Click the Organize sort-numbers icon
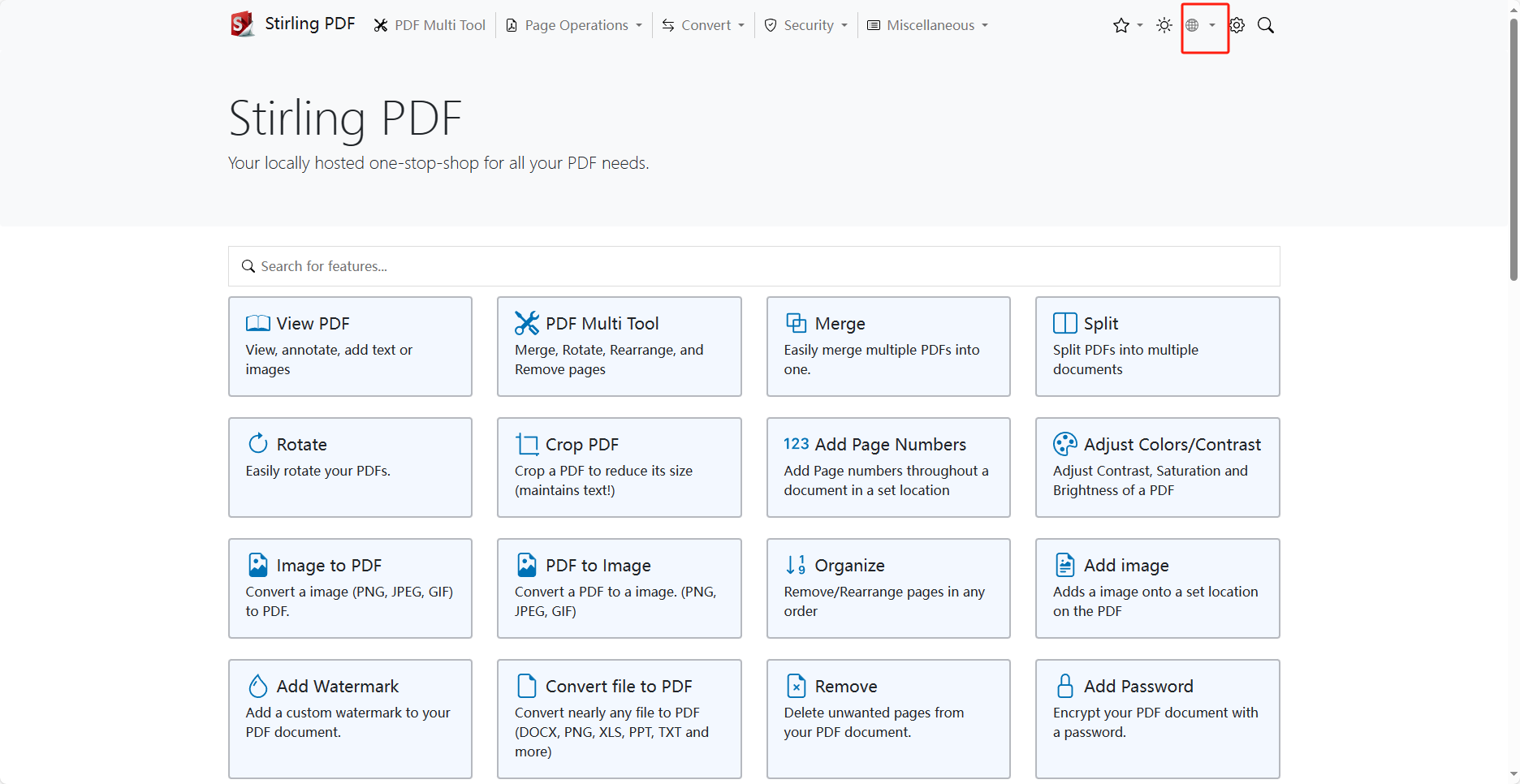1520x784 pixels. [796, 565]
